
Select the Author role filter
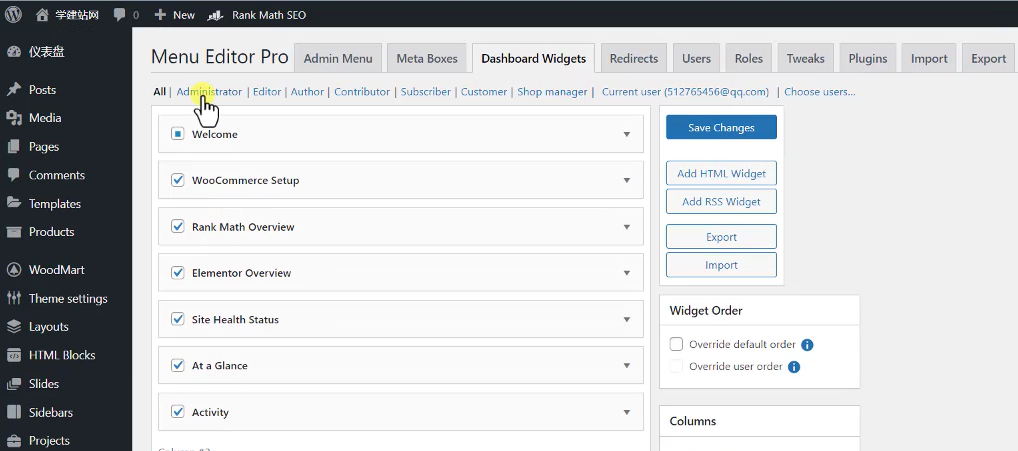point(307,92)
